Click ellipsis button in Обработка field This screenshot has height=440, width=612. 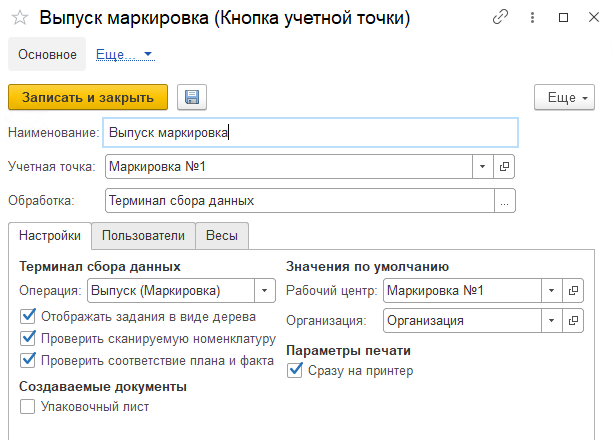505,201
